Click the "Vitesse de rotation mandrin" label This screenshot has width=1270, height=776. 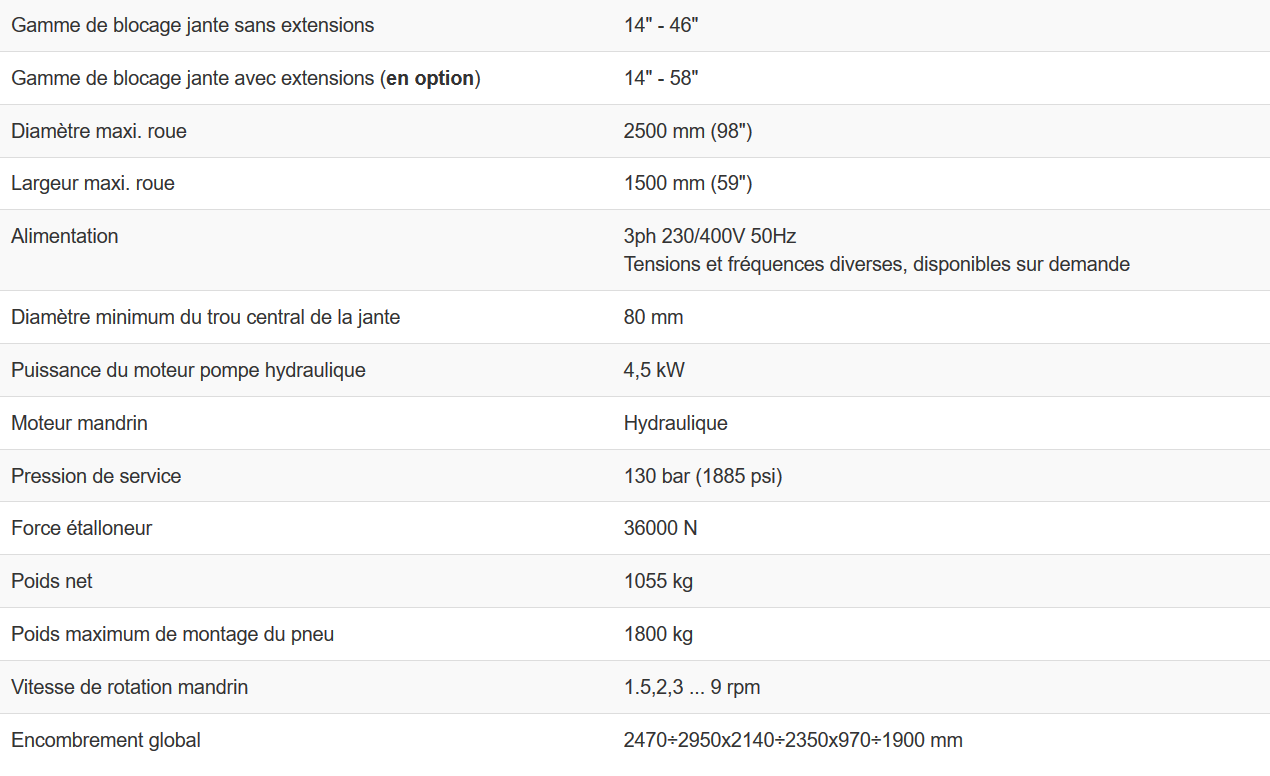pos(129,687)
